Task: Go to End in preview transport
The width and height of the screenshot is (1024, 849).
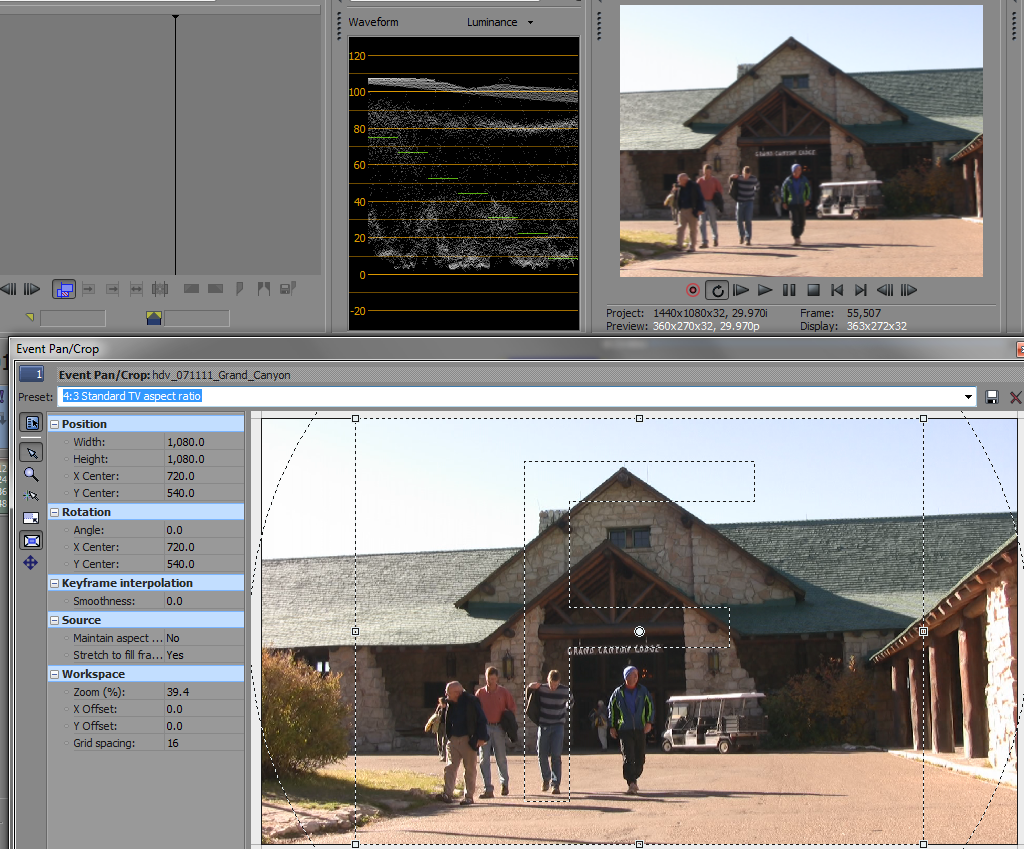Action: pos(861,290)
